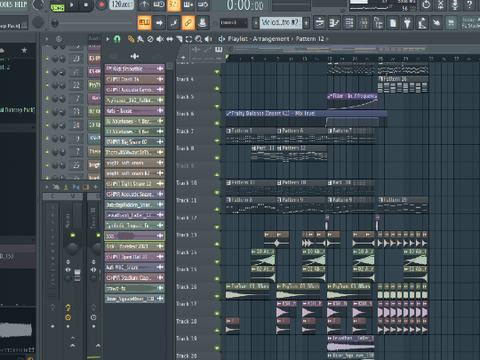Select the playlist pencil draw tool

coord(131,39)
